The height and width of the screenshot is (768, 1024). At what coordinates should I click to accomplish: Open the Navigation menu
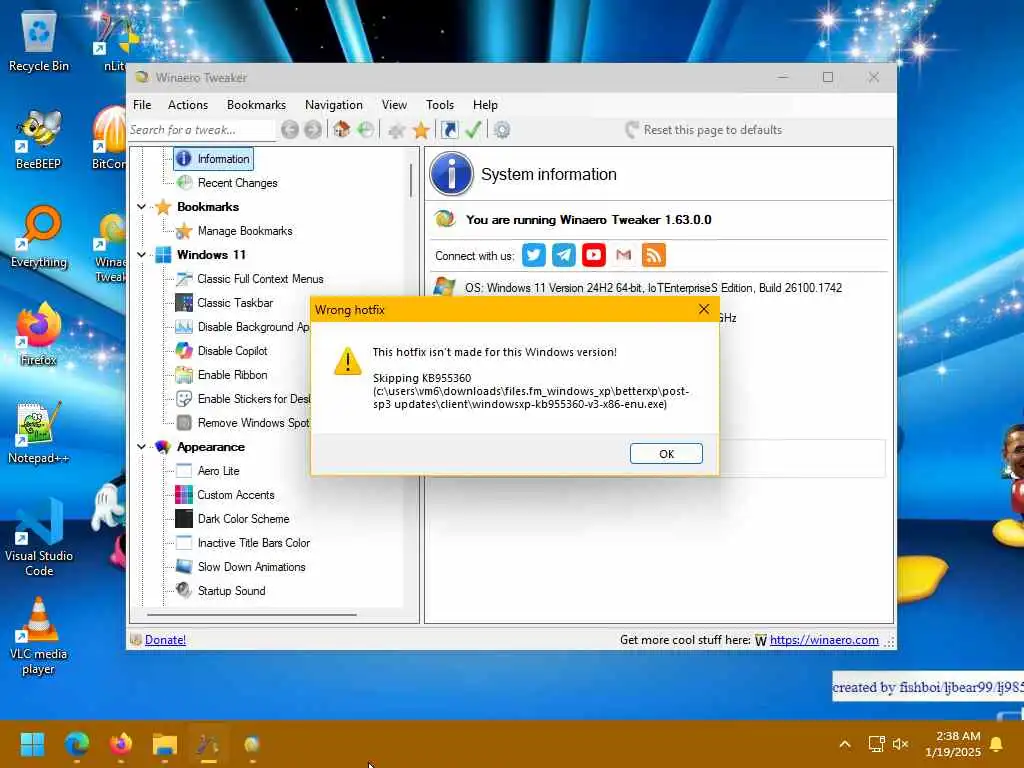point(333,104)
